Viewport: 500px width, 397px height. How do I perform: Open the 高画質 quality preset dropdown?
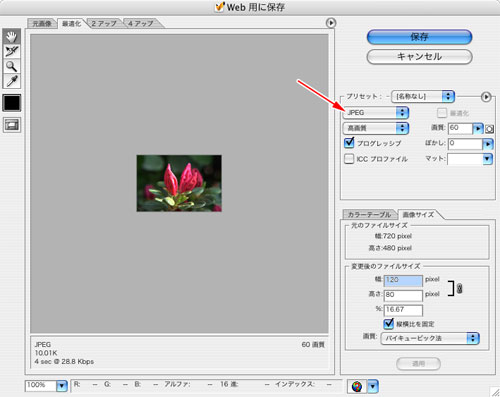[x=376, y=128]
